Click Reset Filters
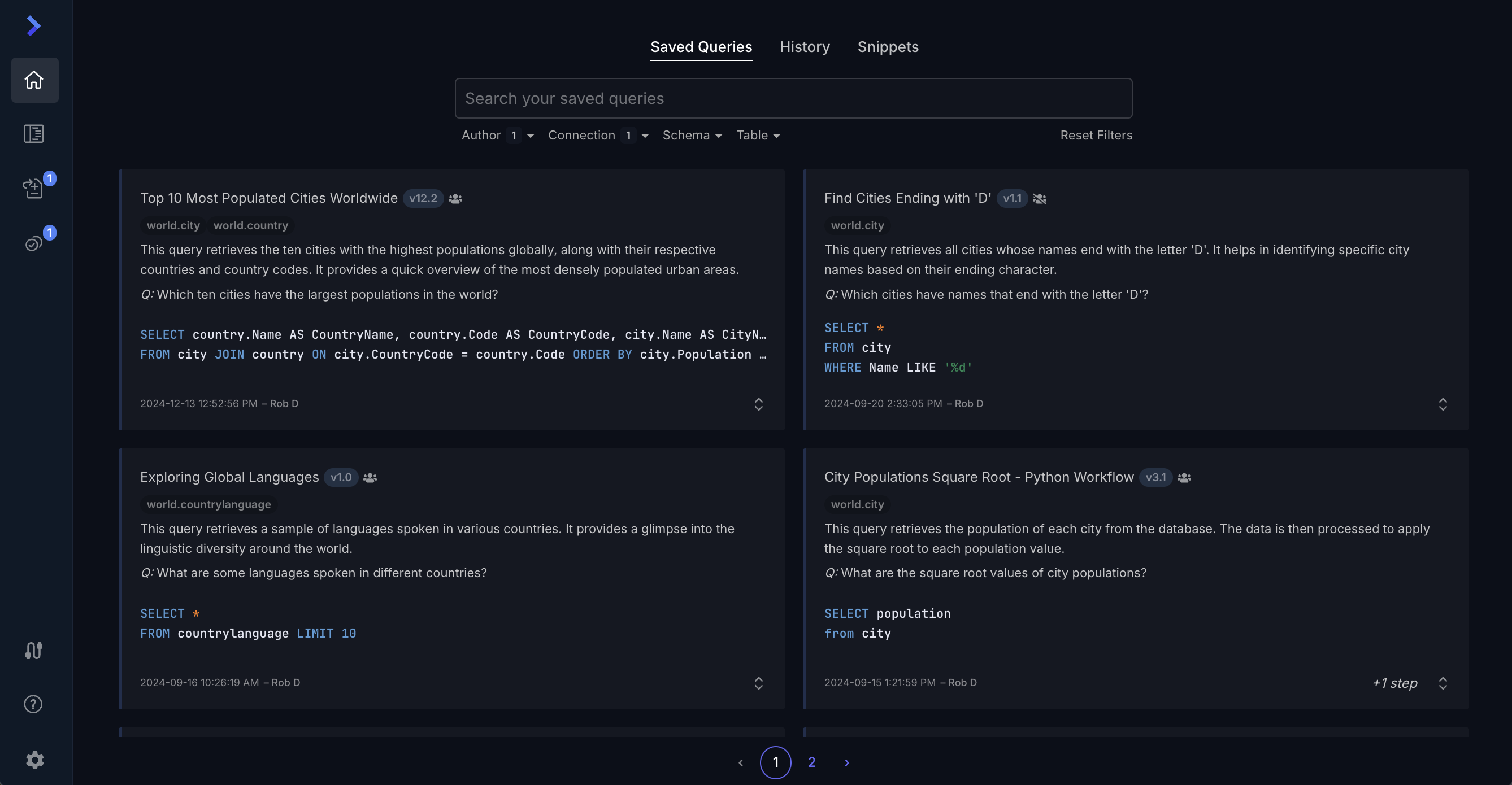 click(1096, 136)
